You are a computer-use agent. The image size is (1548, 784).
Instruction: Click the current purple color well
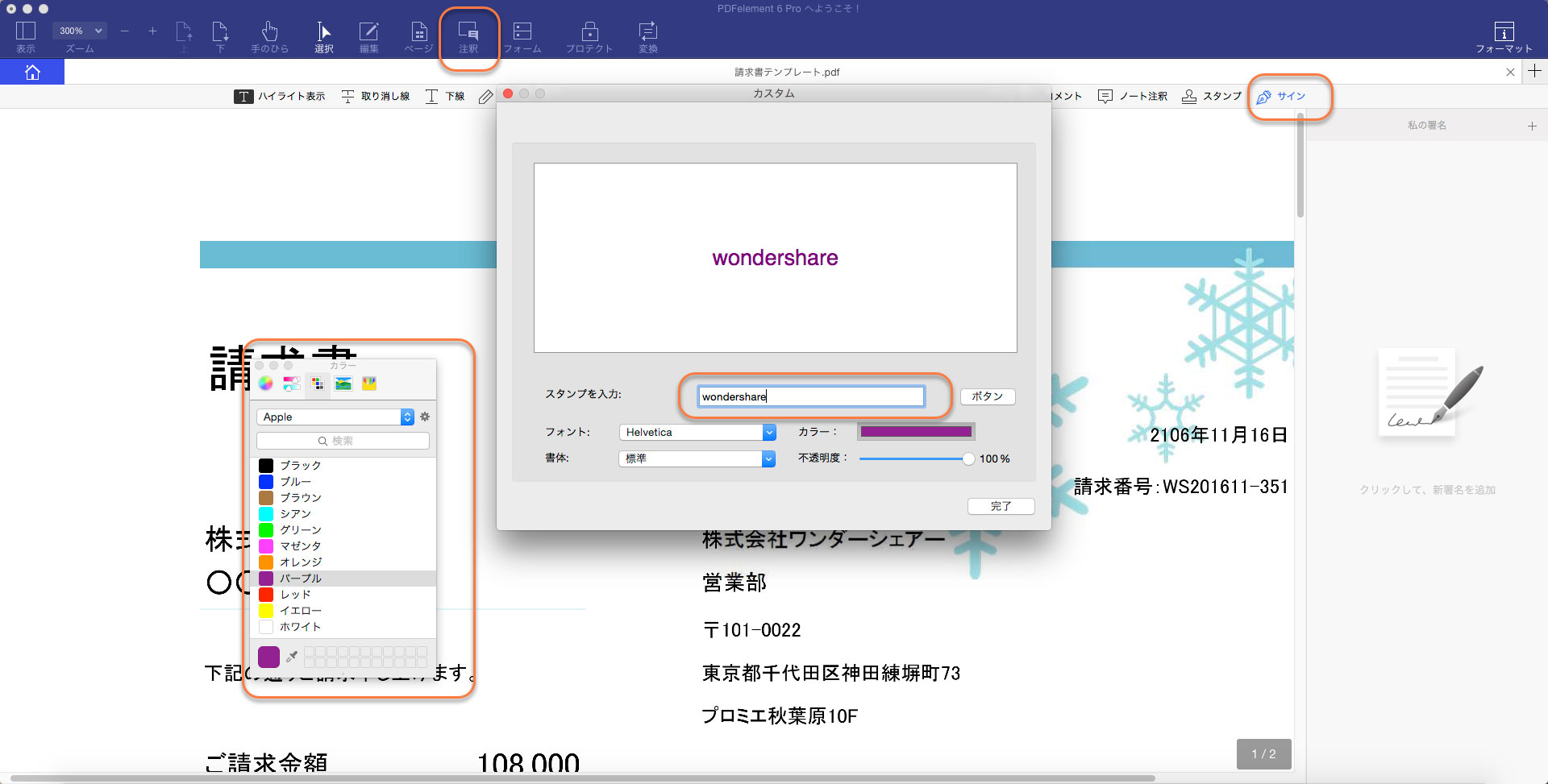click(x=268, y=657)
